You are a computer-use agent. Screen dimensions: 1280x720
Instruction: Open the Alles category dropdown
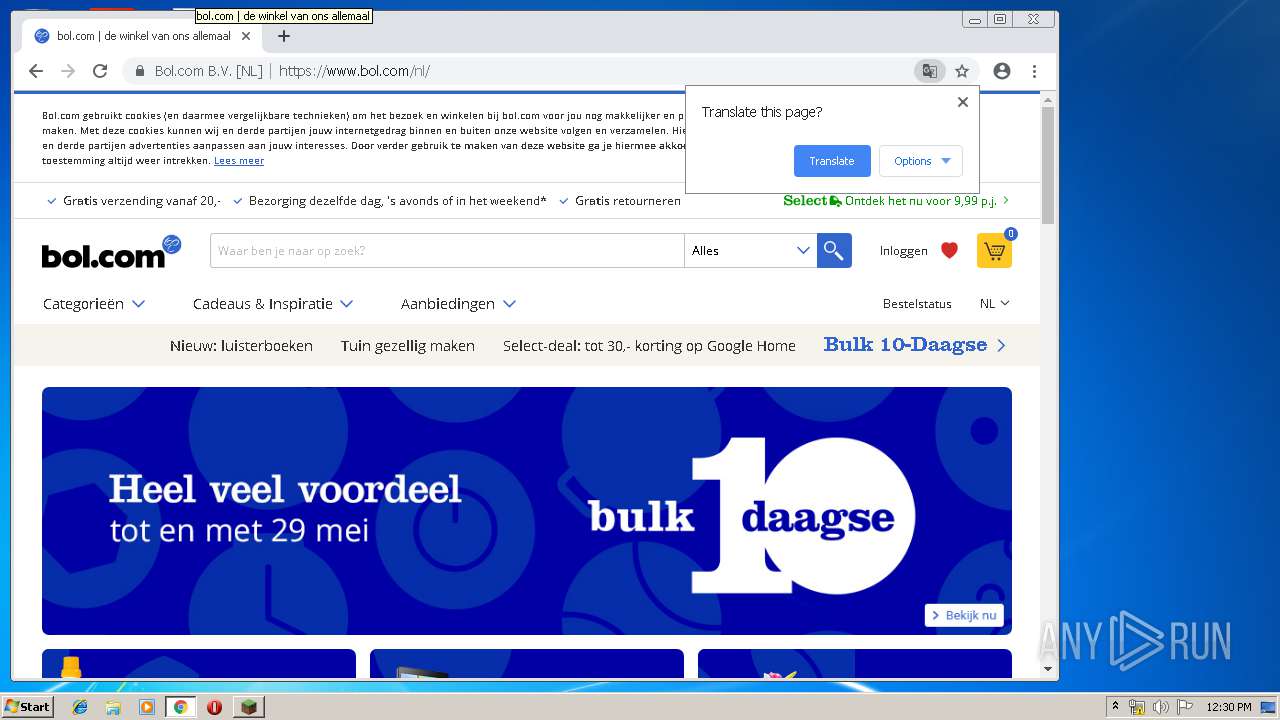(x=750, y=250)
